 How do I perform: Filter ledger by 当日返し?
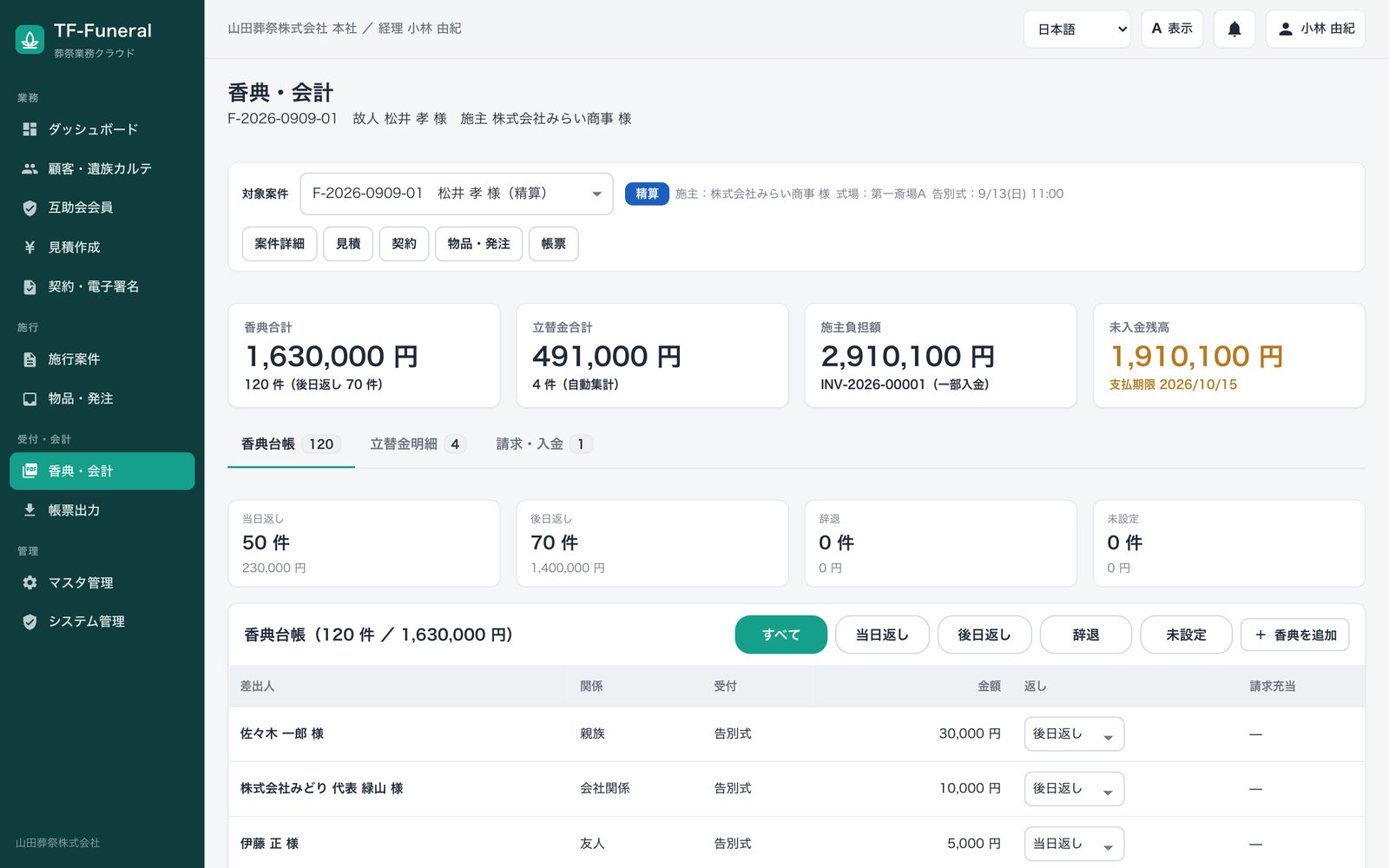point(882,635)
